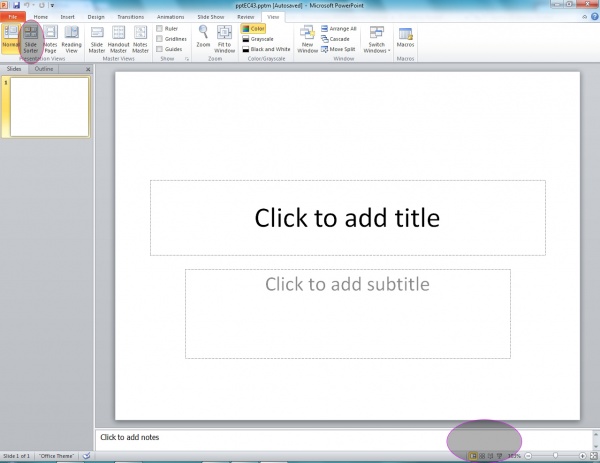The image size is (600, 463).
Task: Click Fit to Window in the Zoom group
Action: pos(225,39)
